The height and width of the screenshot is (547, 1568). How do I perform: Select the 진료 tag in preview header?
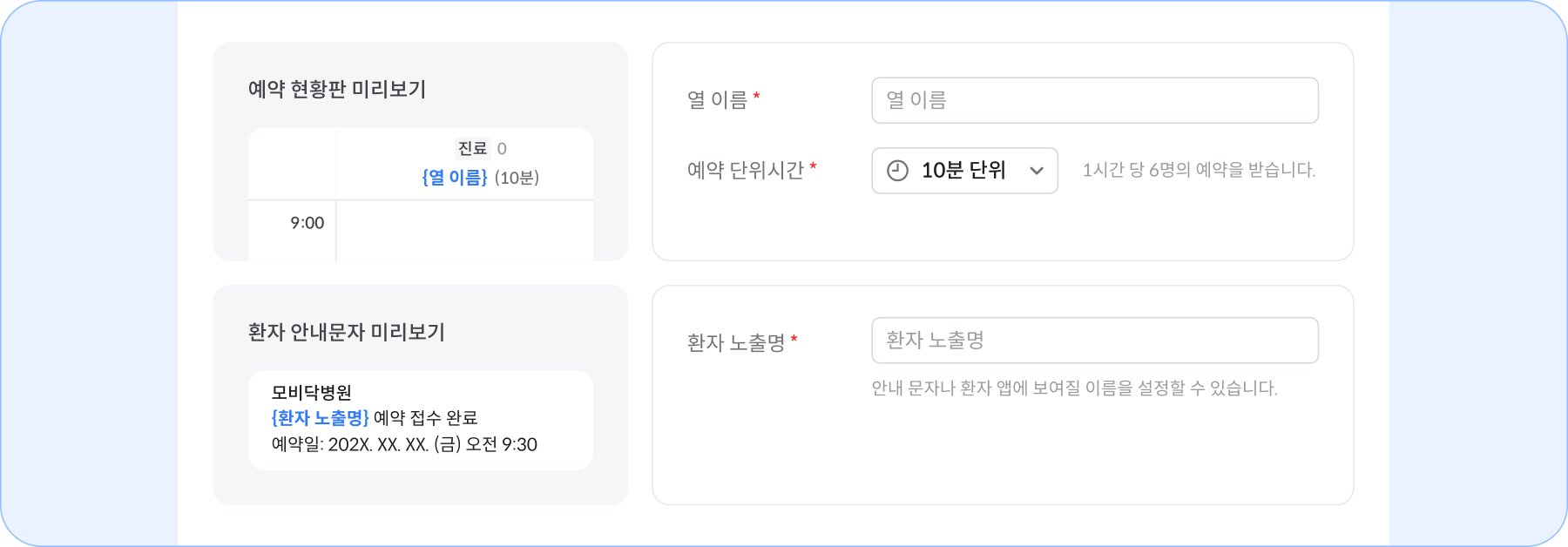(x=473, y=148)
